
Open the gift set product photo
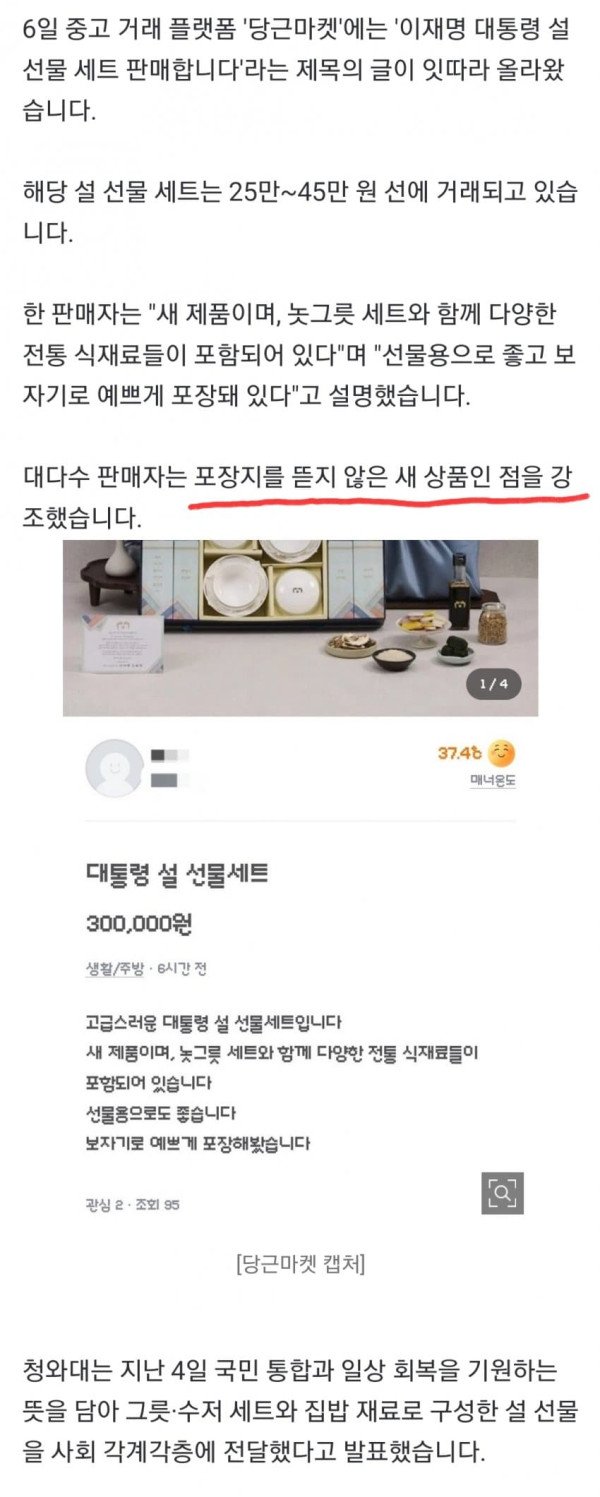click(300, 628)
